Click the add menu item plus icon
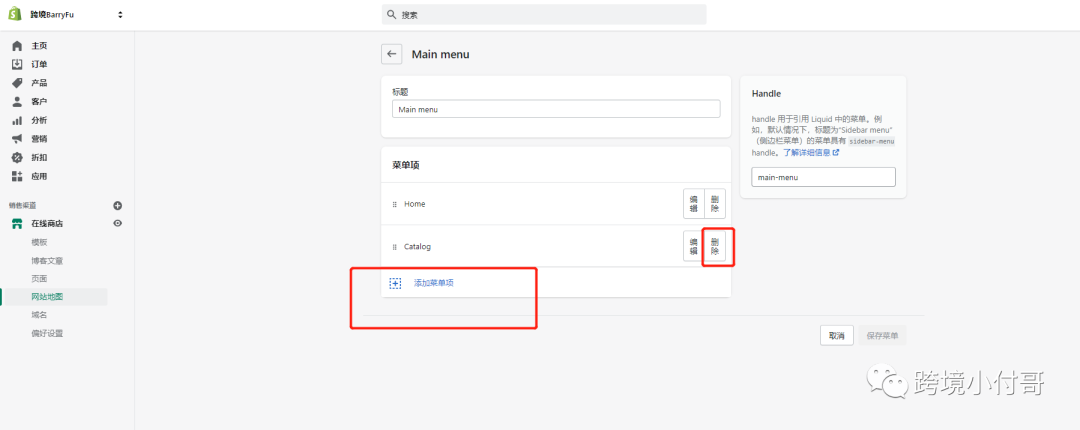This screenshot has height=430, width=1080. (395, 283)
